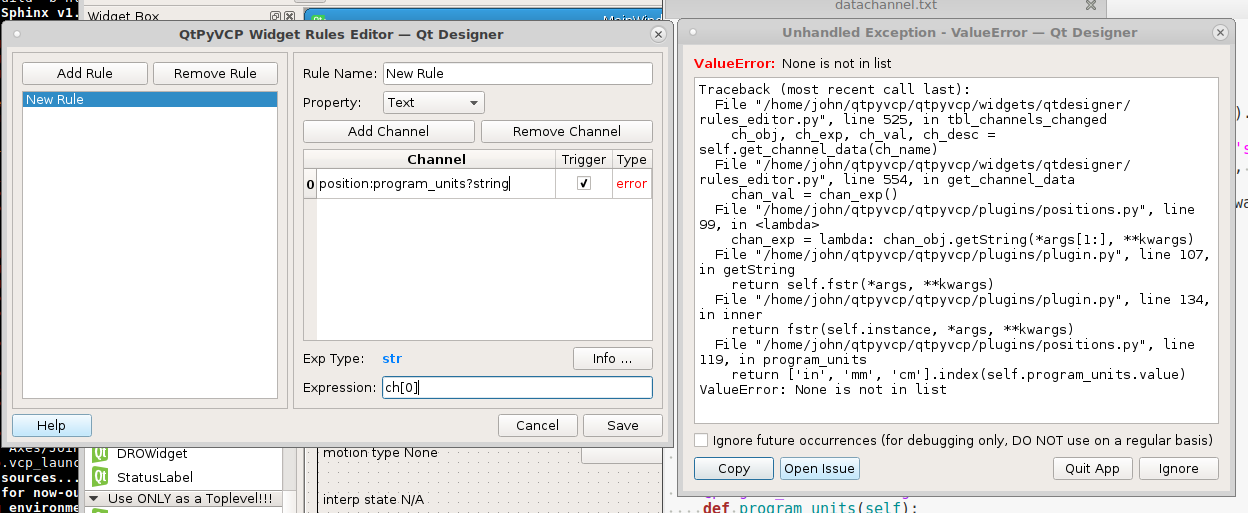Click the Type column header

(x=632, y=159)
